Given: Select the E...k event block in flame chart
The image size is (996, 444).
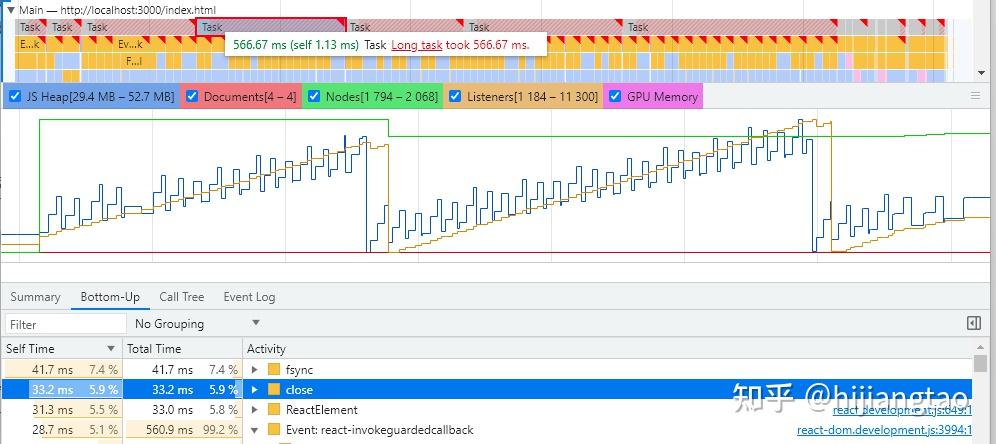Looking at the screenshot, I should point(29,44).
